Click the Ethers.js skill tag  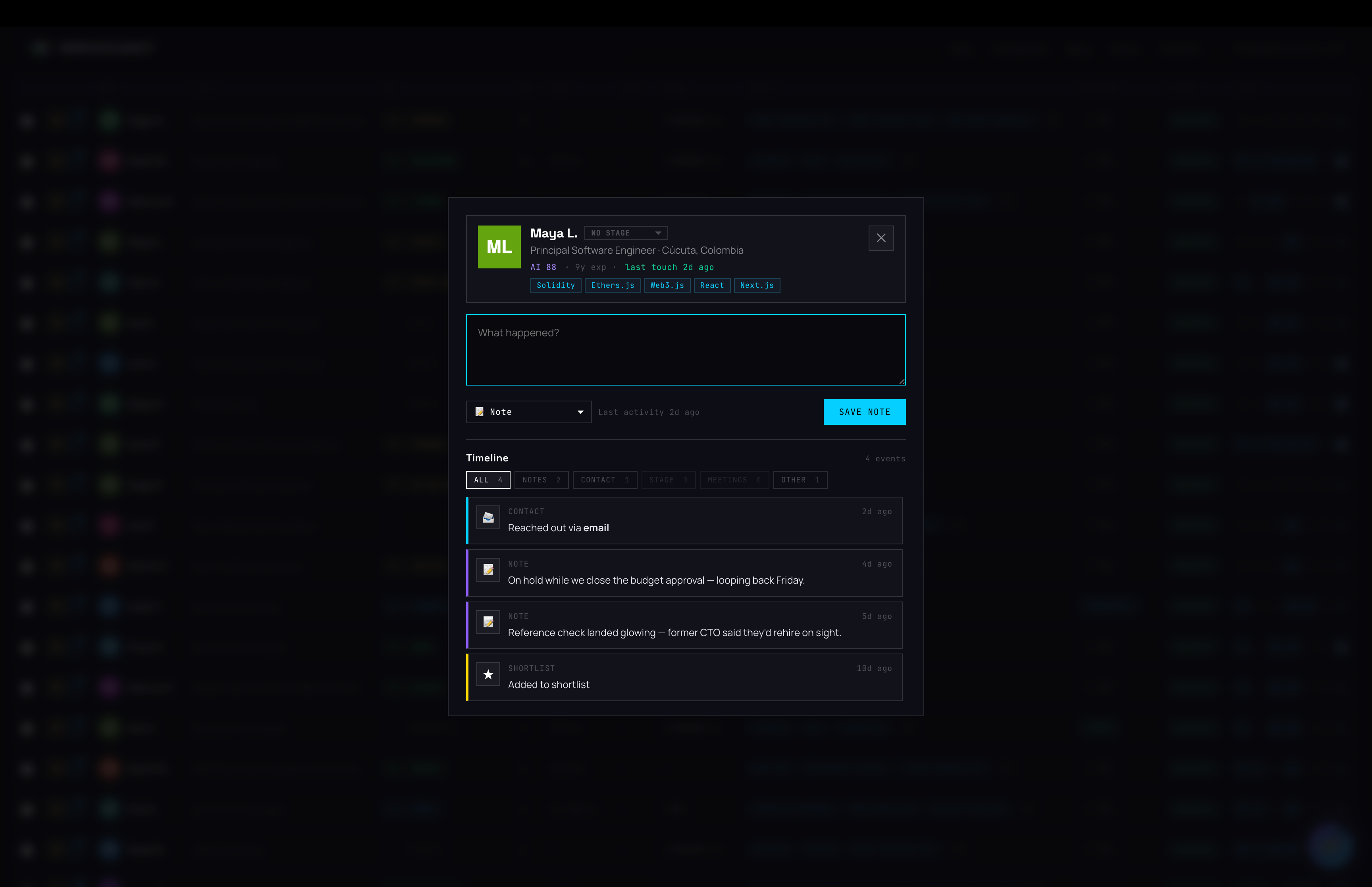[x=613, y=285]
